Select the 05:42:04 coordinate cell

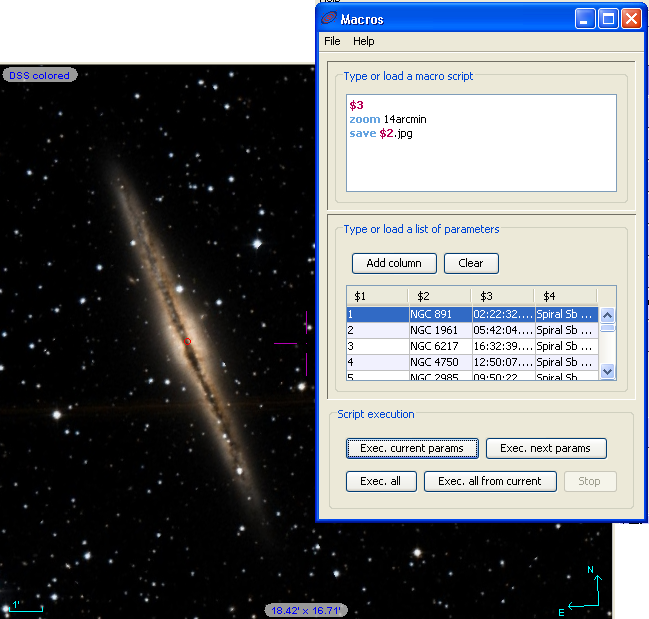pyautogui.click(x=504, y=330)
